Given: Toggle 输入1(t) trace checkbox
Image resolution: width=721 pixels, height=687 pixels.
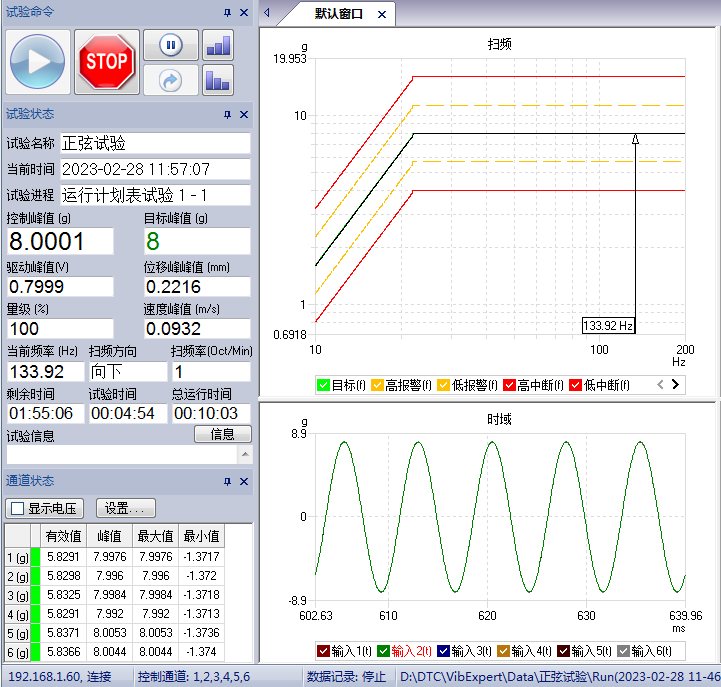Looking at the screenshot, I should click(323, 651).
